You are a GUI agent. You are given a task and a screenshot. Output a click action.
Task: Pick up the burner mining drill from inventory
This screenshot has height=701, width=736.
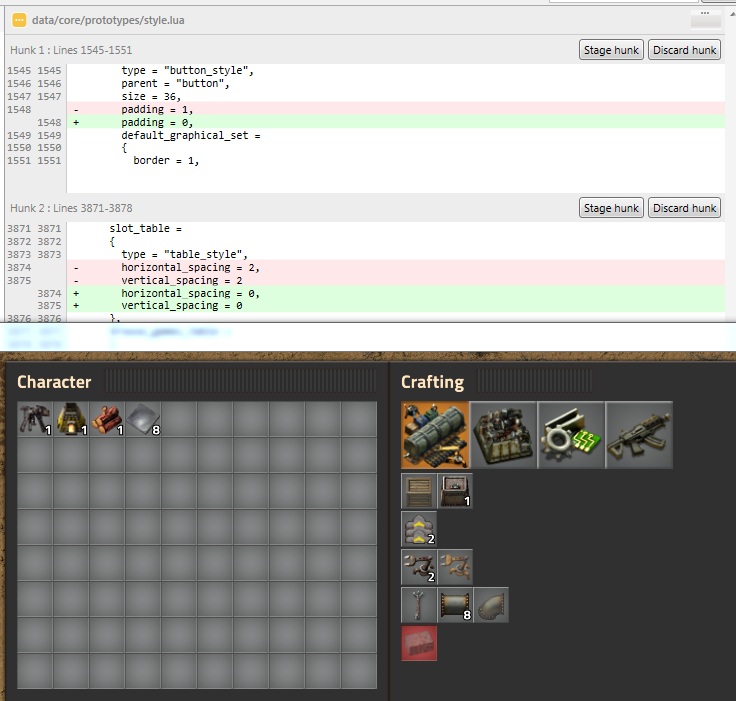[35, 419]
